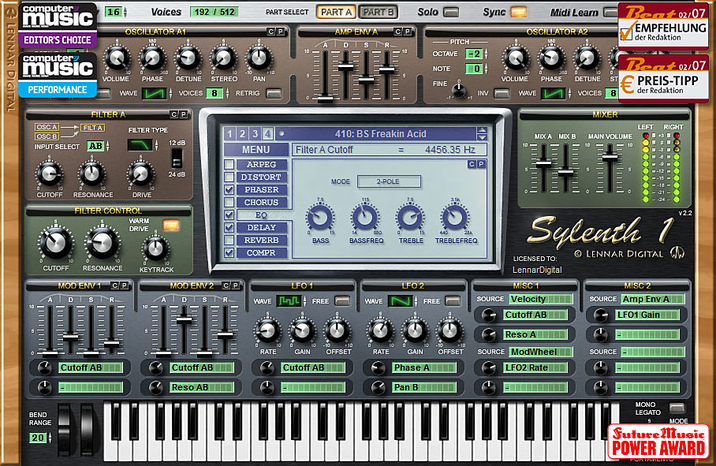Image resolution: width=716 pixels, height=466 pixels.
Task: Click the Filter A filter type icon
Action: click(139, 145)
